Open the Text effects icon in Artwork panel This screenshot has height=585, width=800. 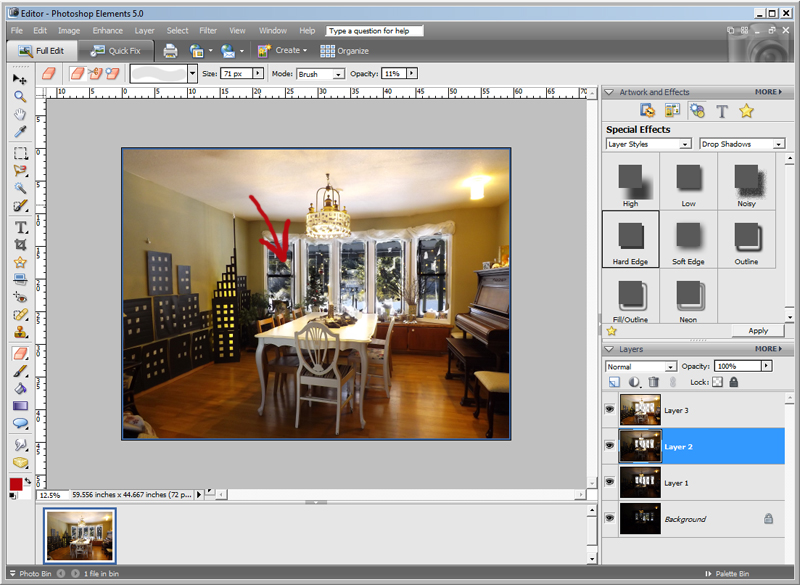tap(721, 111)
